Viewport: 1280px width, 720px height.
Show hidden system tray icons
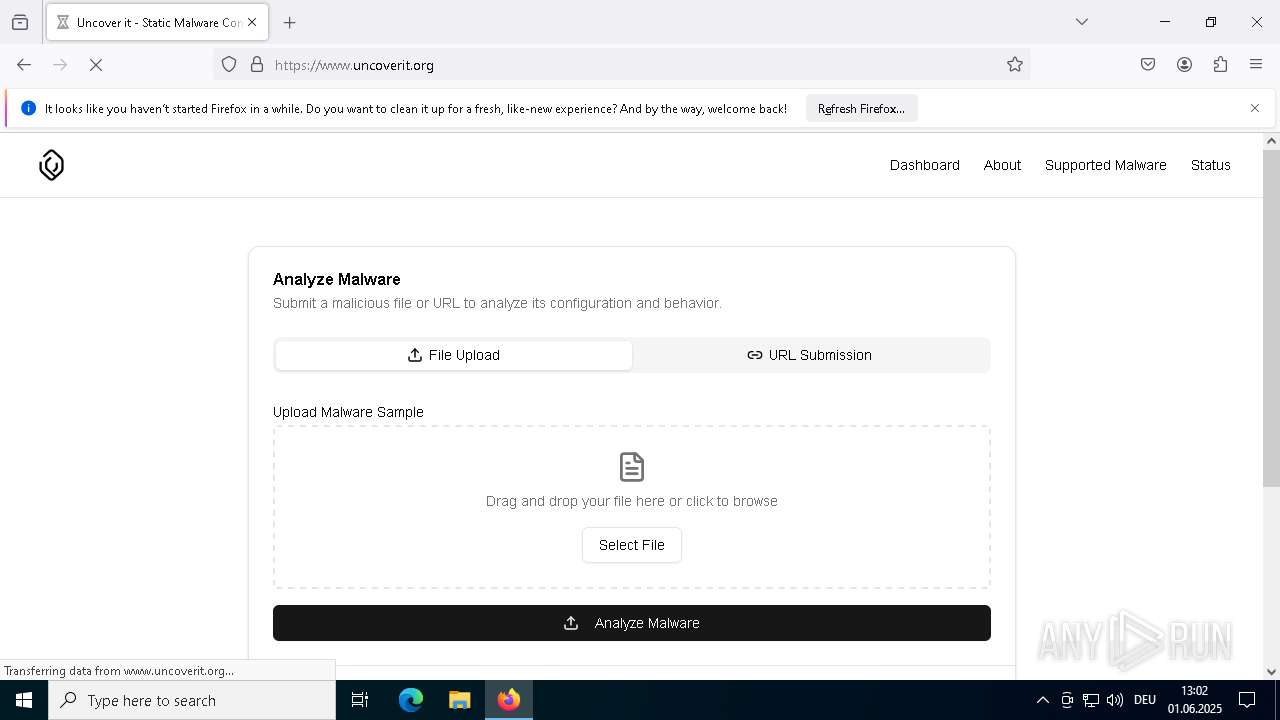pos(1042,700)
